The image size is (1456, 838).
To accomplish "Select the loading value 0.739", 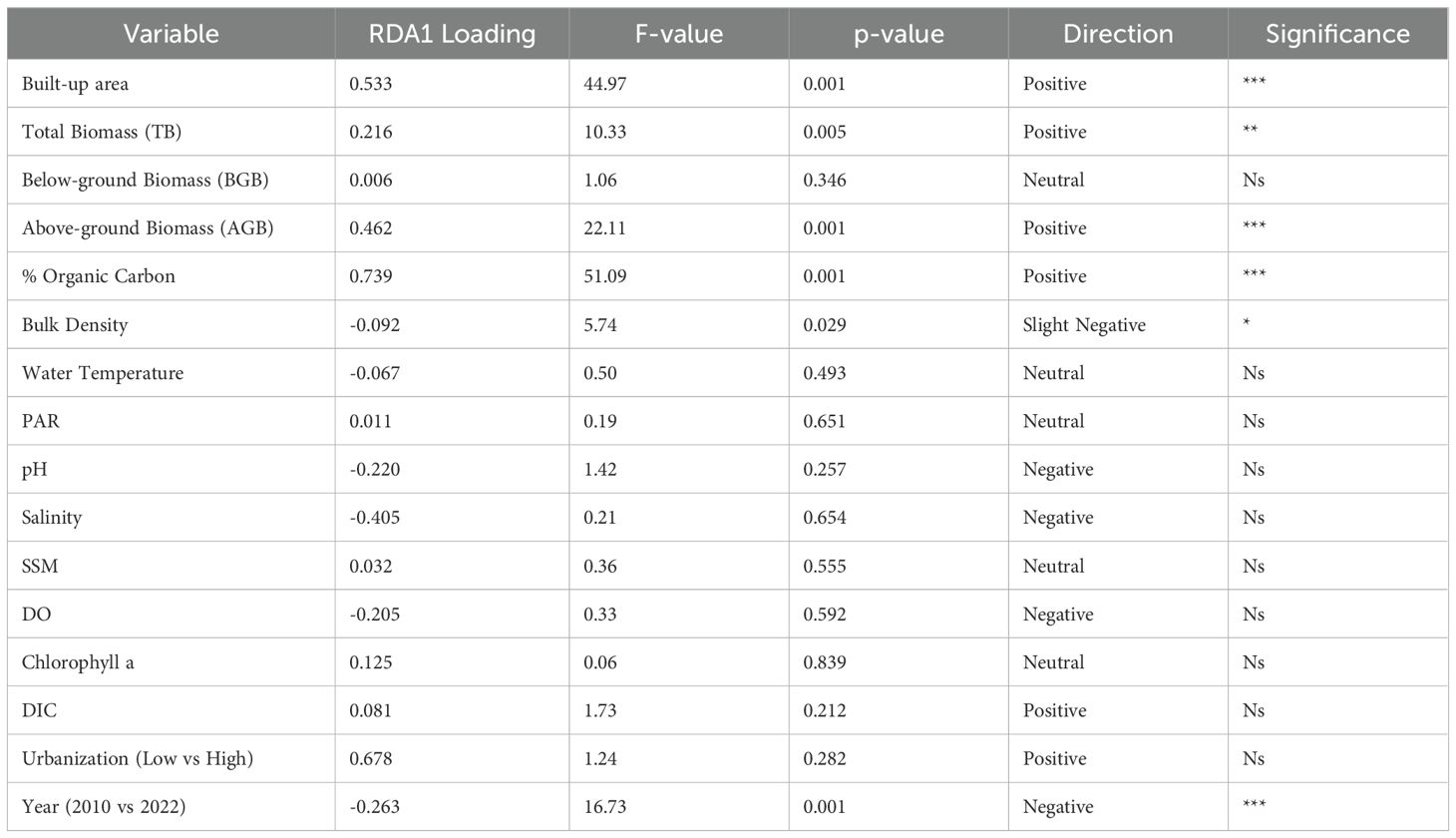I will click(371, 276).
